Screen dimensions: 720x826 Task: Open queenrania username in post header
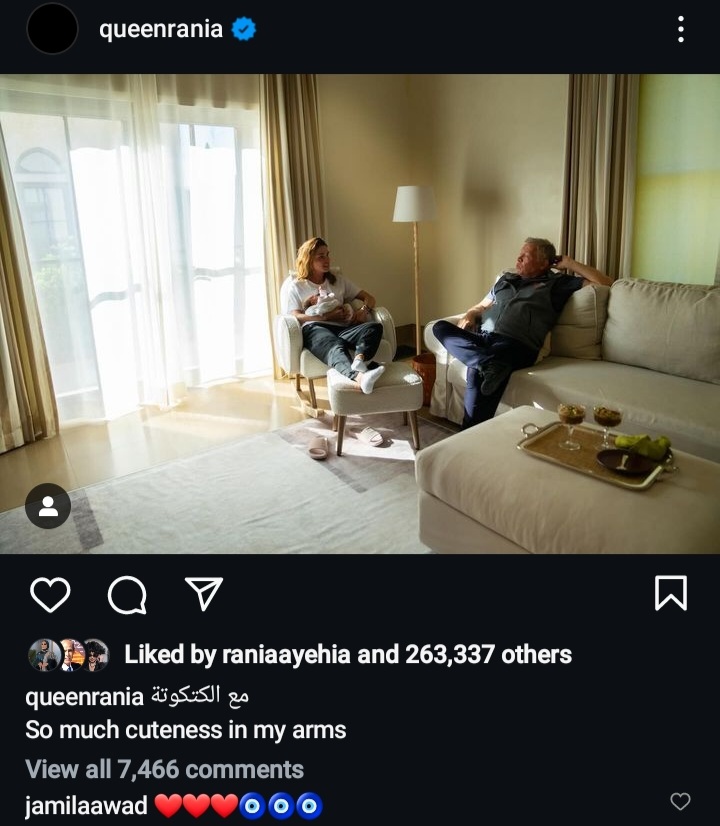coord(161,28)
